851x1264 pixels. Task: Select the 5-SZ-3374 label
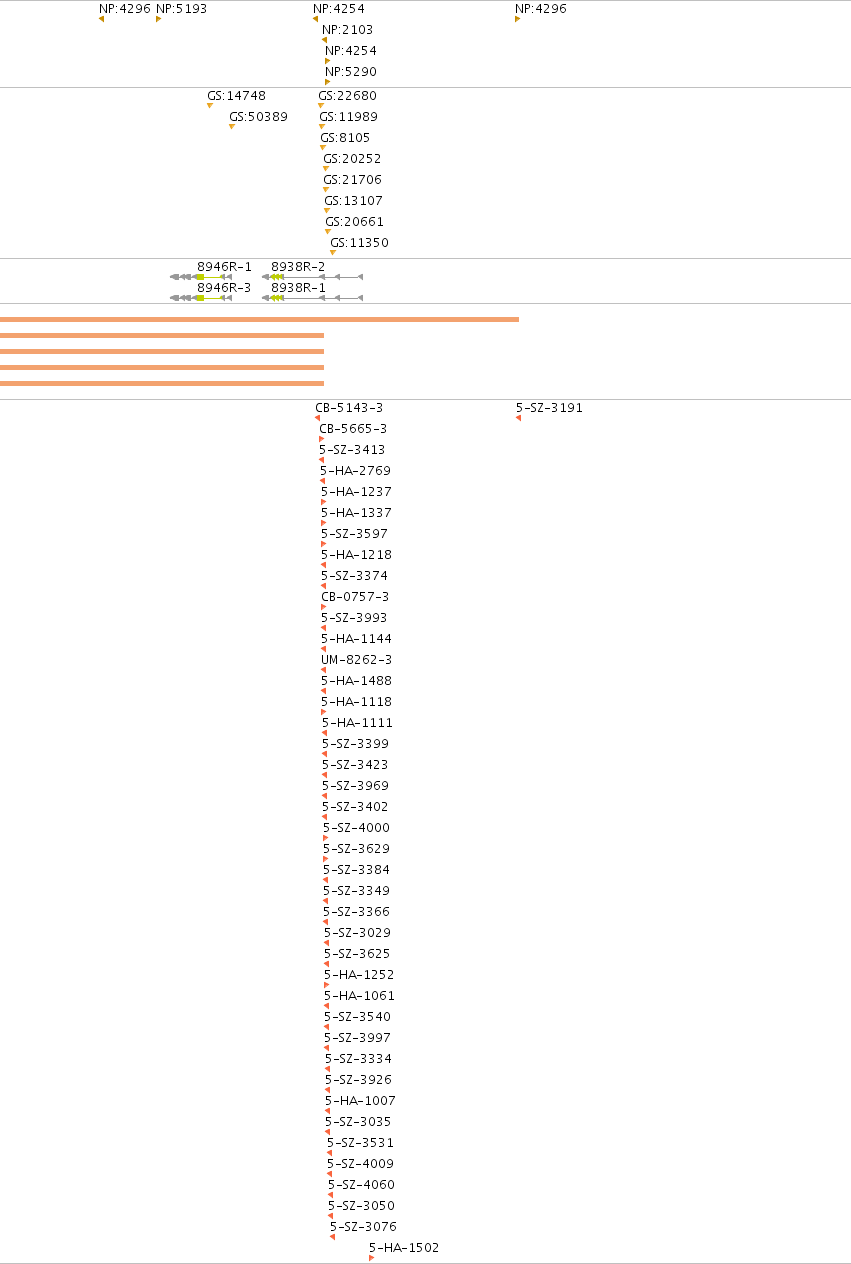click(x=355, y=575)
